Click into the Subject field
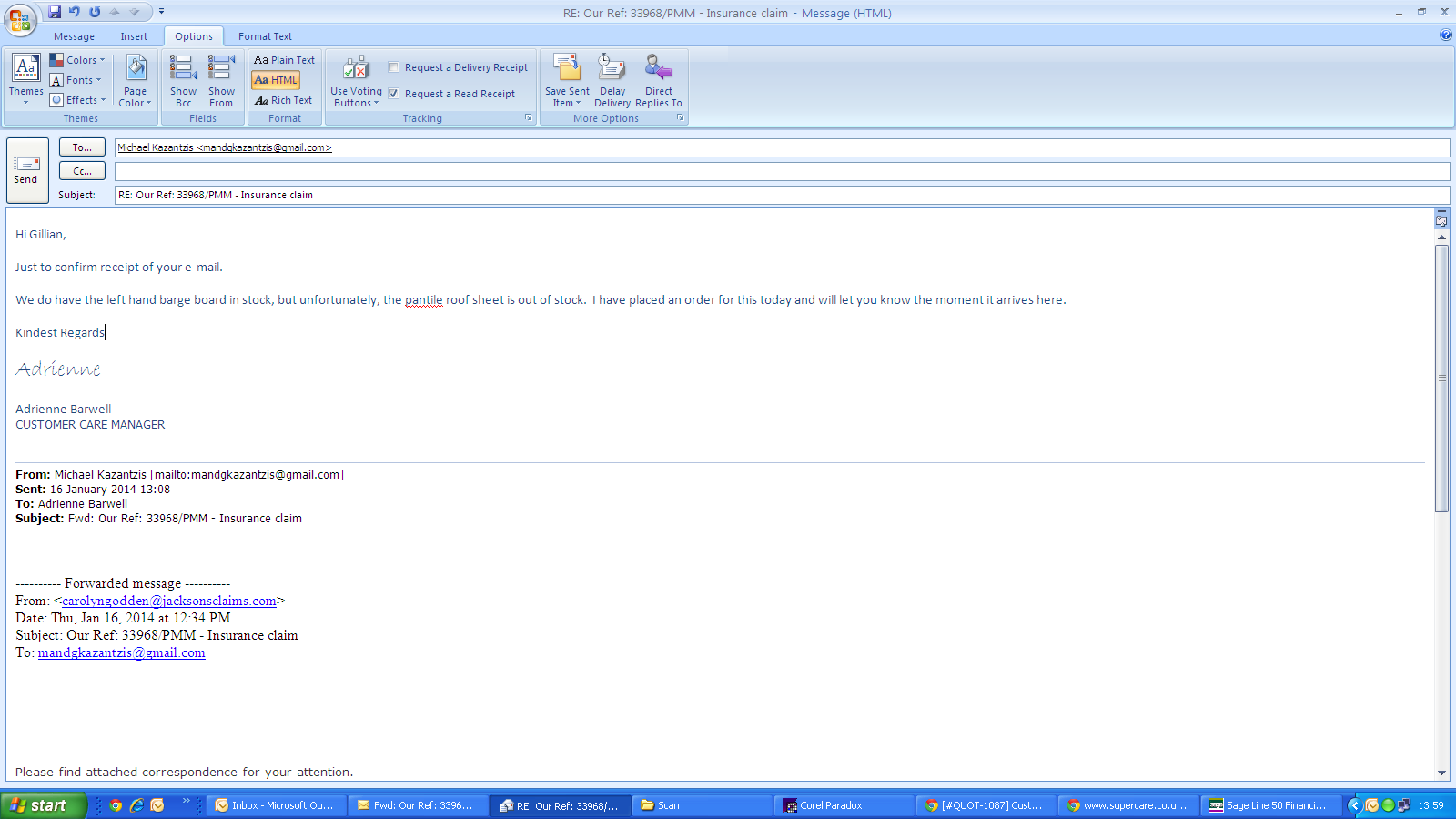1456x819 pixels. tap(782, 195)
